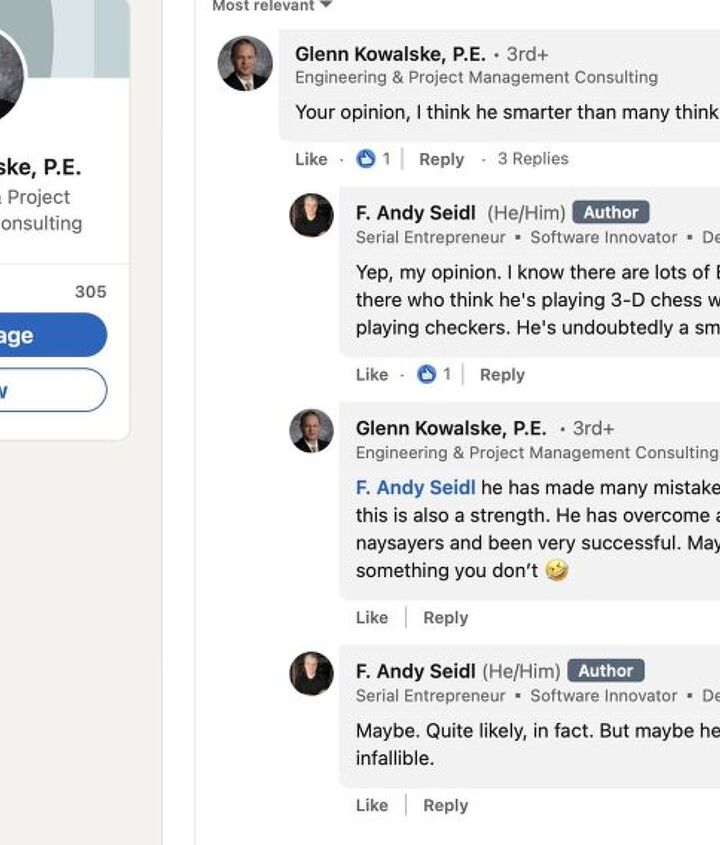Expand the 3 Replies thread
720x845 pixels.
[x=532, y=159]
